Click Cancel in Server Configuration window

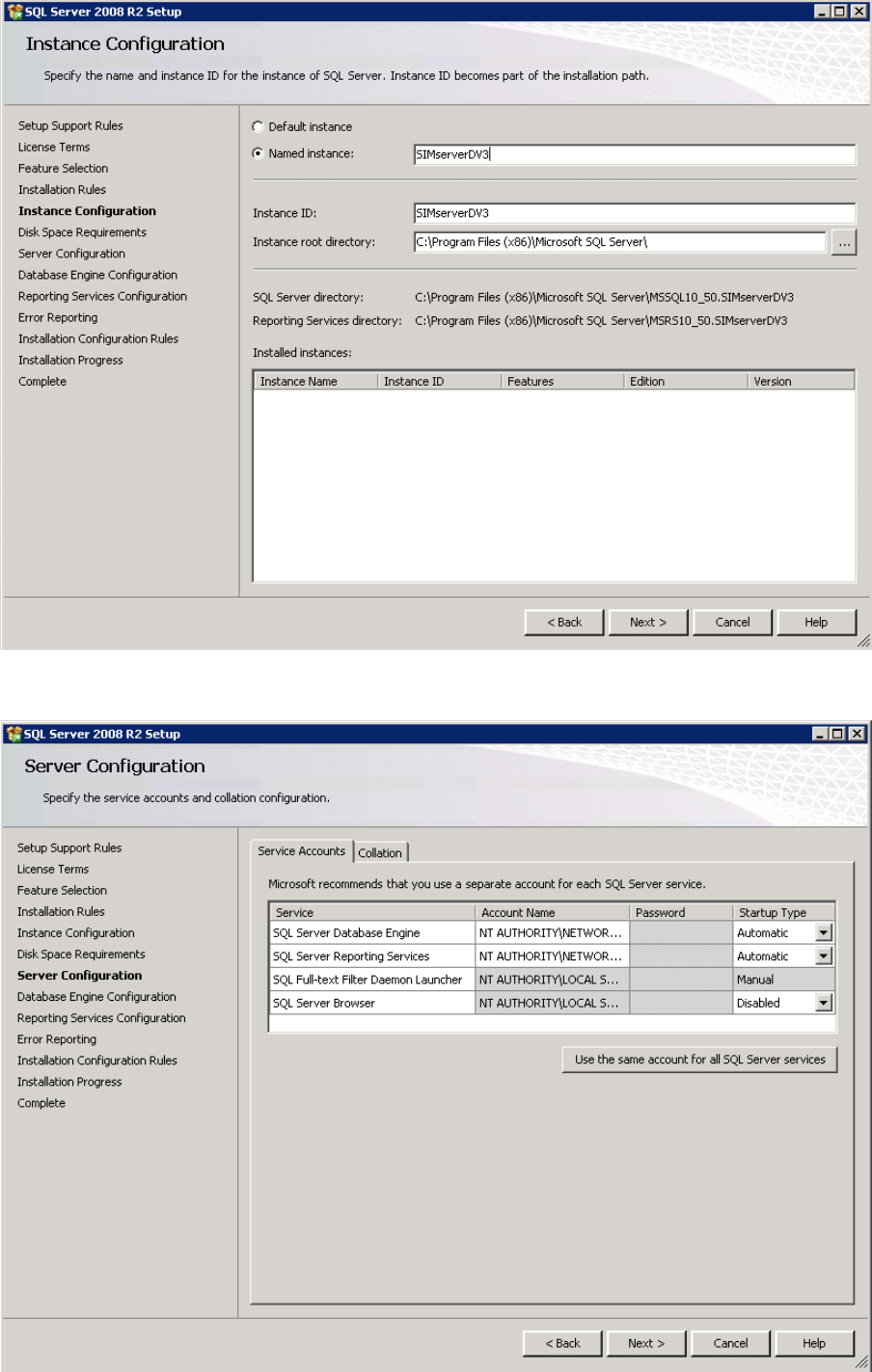(730, 1344)
